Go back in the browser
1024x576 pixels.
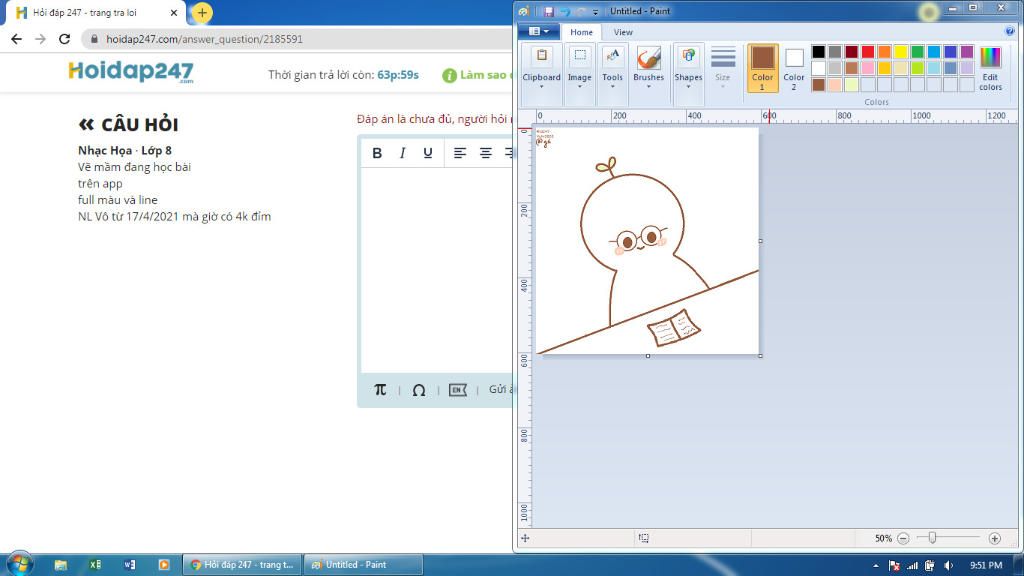(16, 39)
